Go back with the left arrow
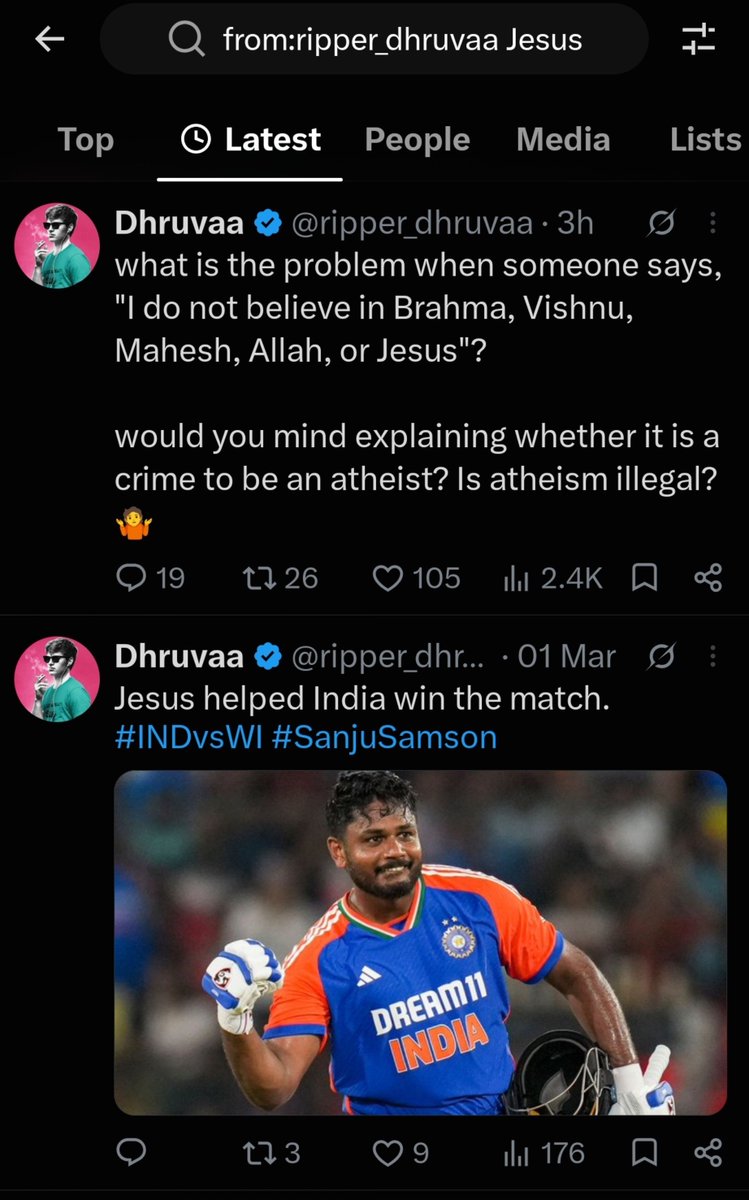 [49, 39]
